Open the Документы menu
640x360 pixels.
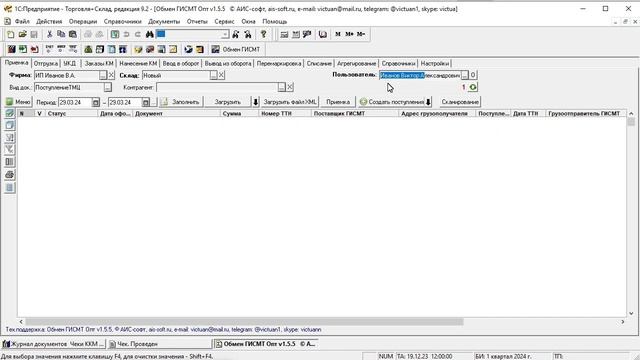(164, 21)
